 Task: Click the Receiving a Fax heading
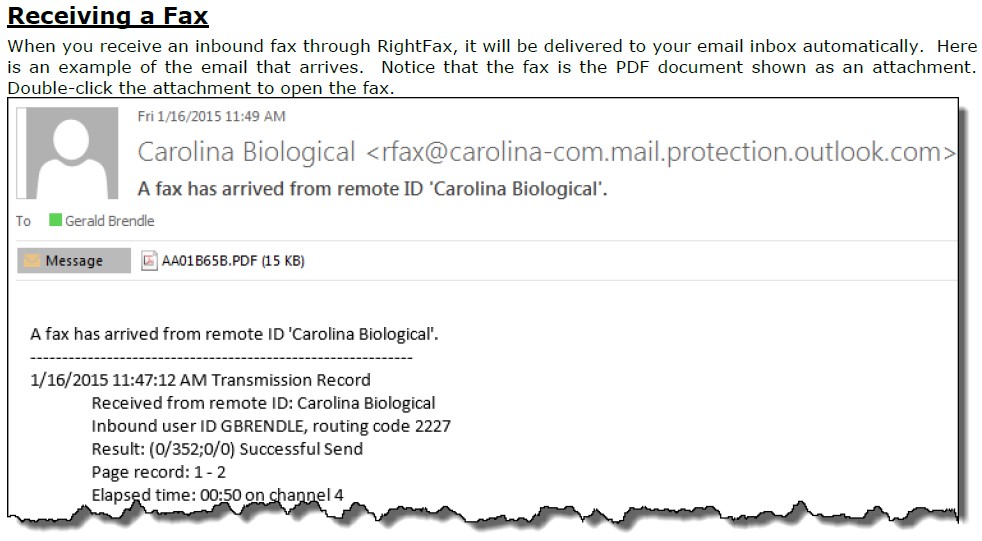(x=108, y=16)
